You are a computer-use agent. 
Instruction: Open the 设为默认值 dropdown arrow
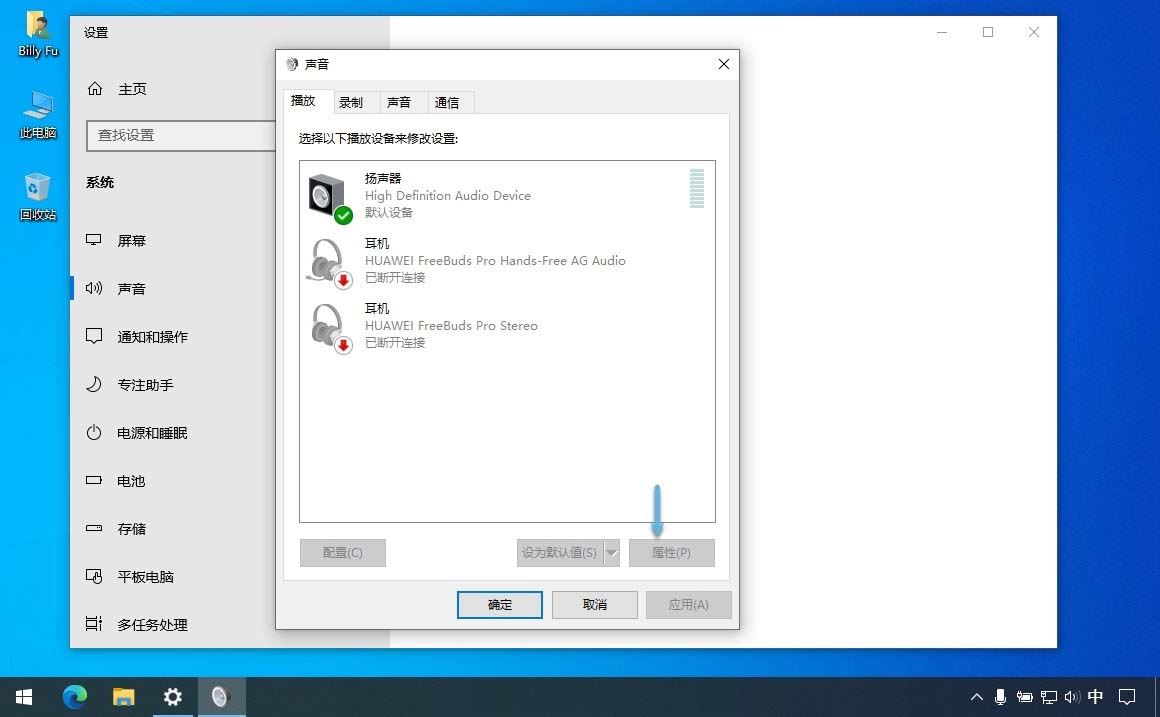[x=613, y=552]
